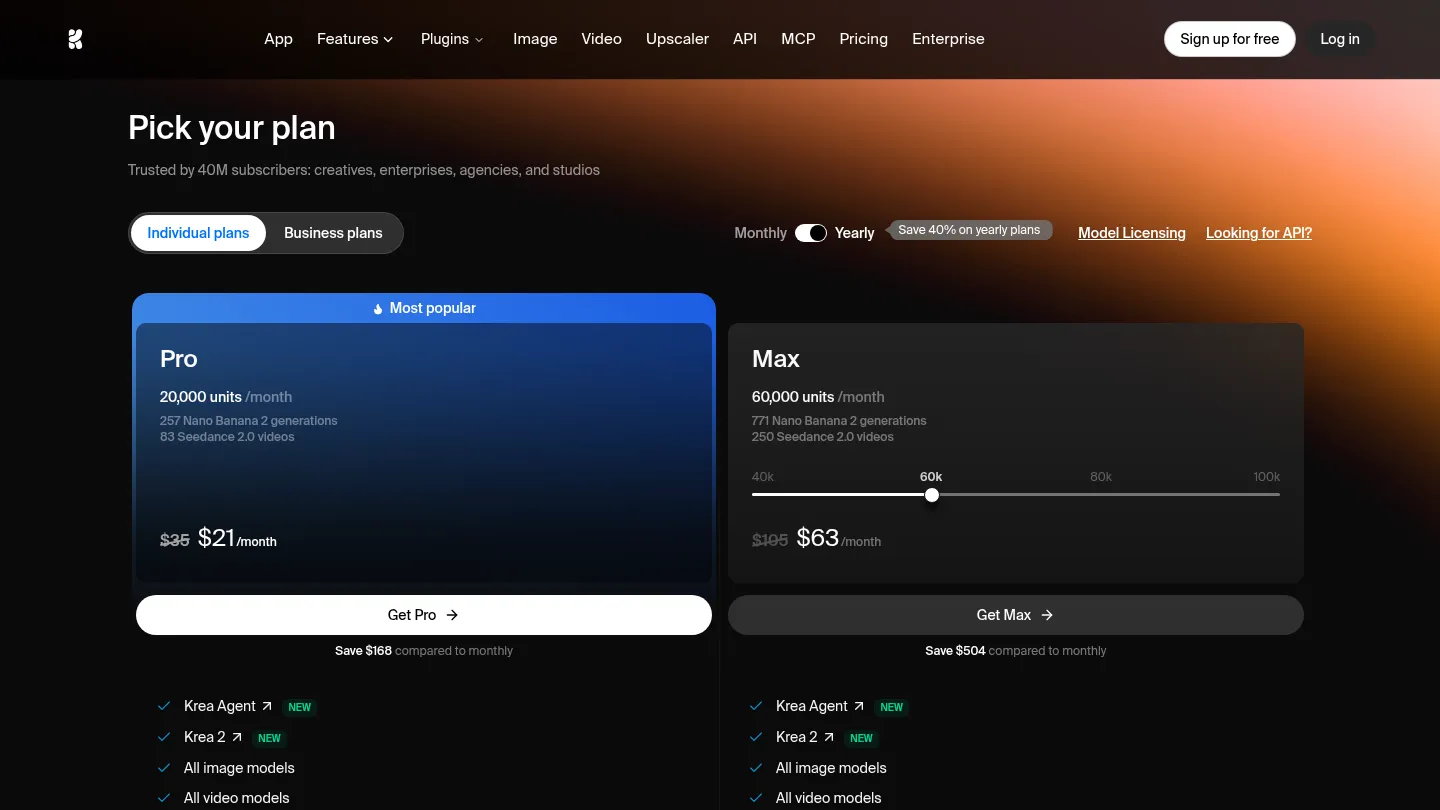This screenshot has height=810, width=1440.
Task: Click the 60,000 units /month text
Action: tap(818, 397)
